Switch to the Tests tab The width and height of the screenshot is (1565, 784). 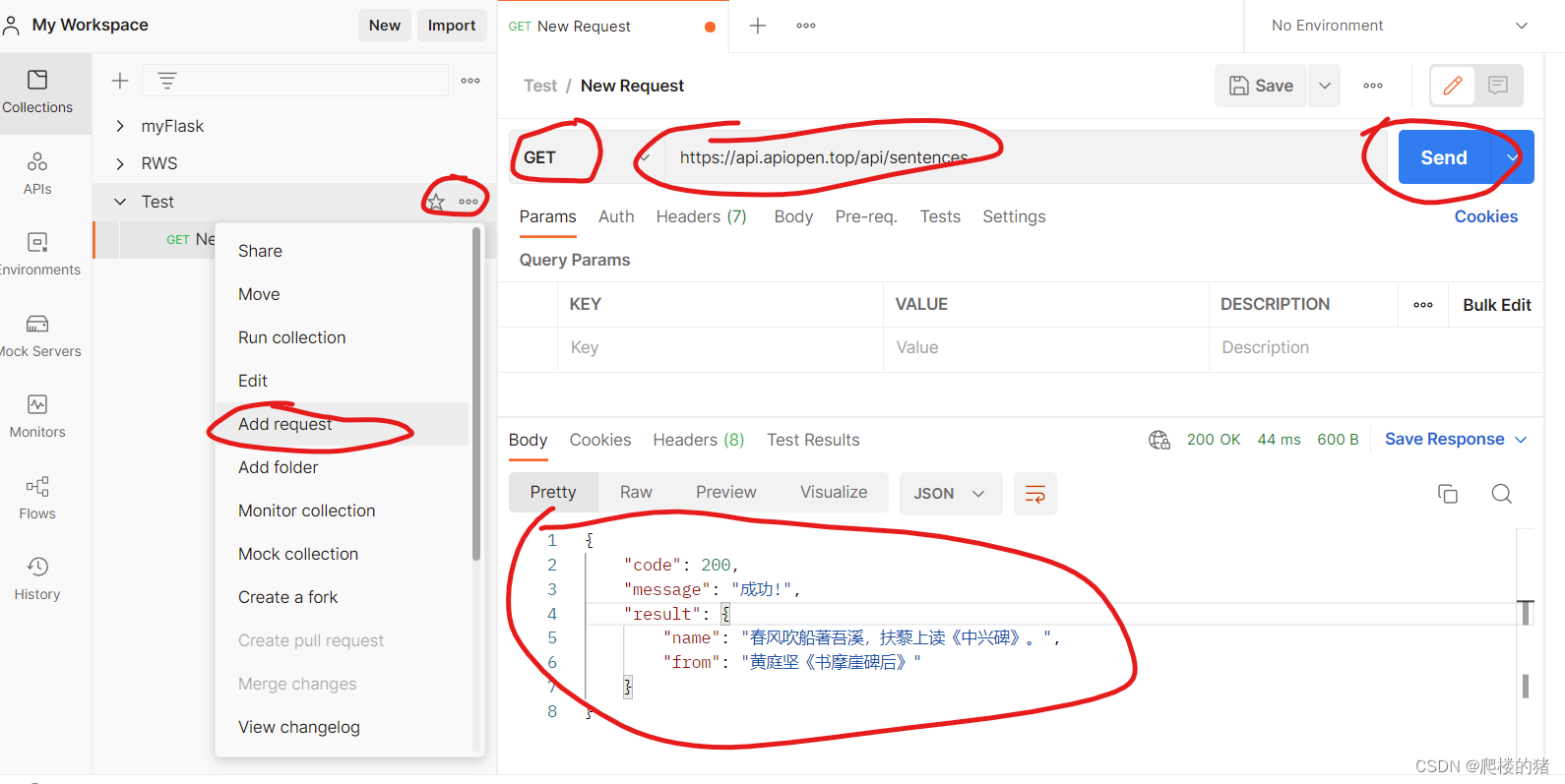(x=940, y=216)
